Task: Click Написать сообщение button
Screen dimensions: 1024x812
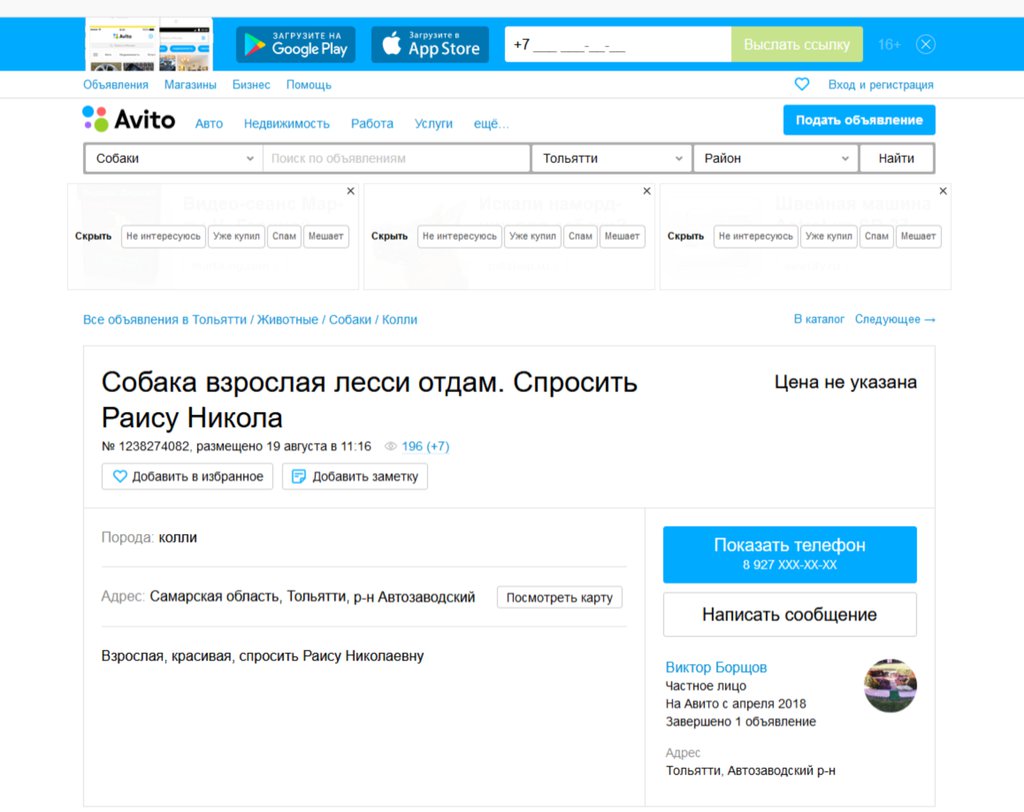Action: [790, 614]
